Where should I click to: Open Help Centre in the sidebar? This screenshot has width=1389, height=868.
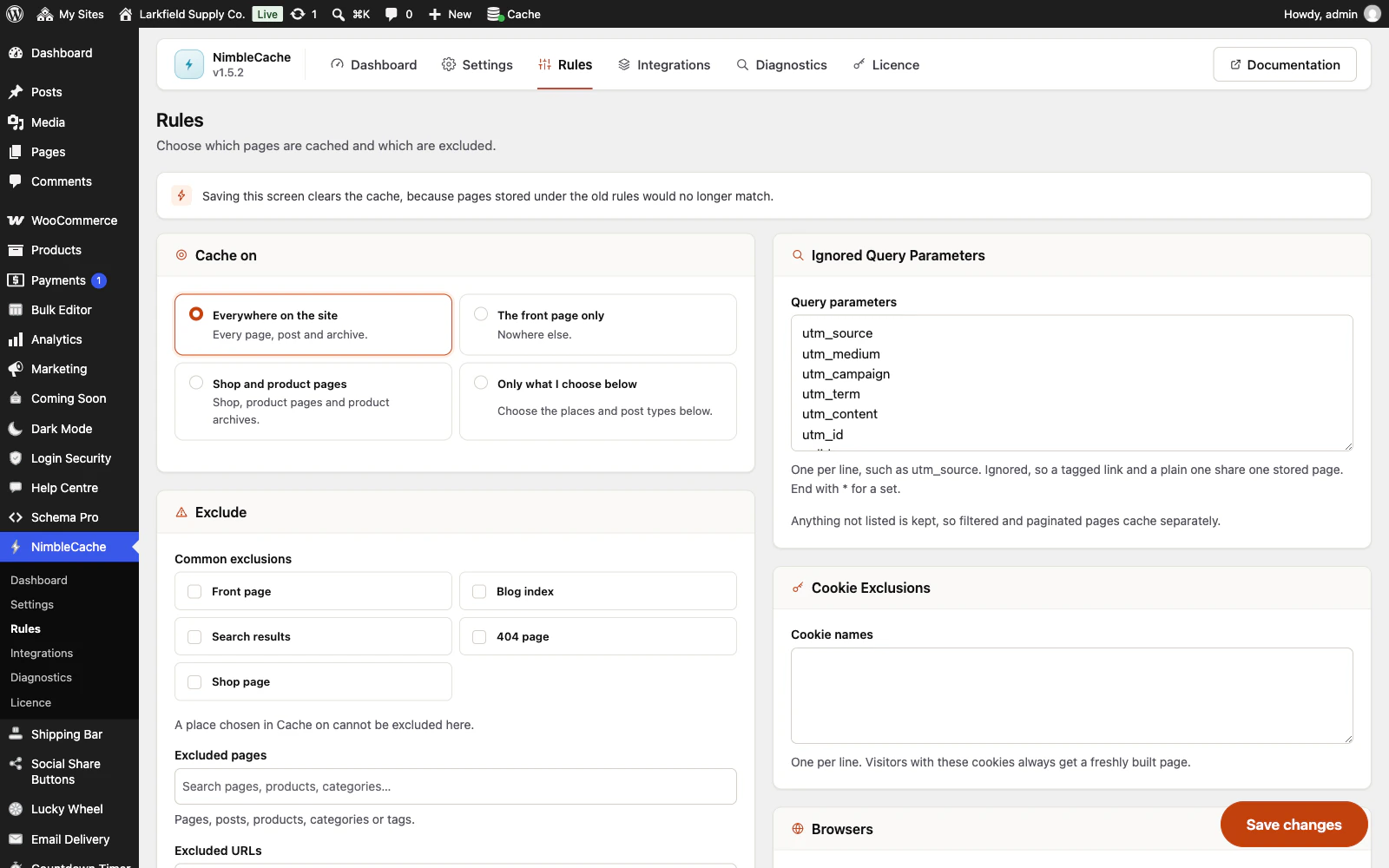tap(69, 488)
